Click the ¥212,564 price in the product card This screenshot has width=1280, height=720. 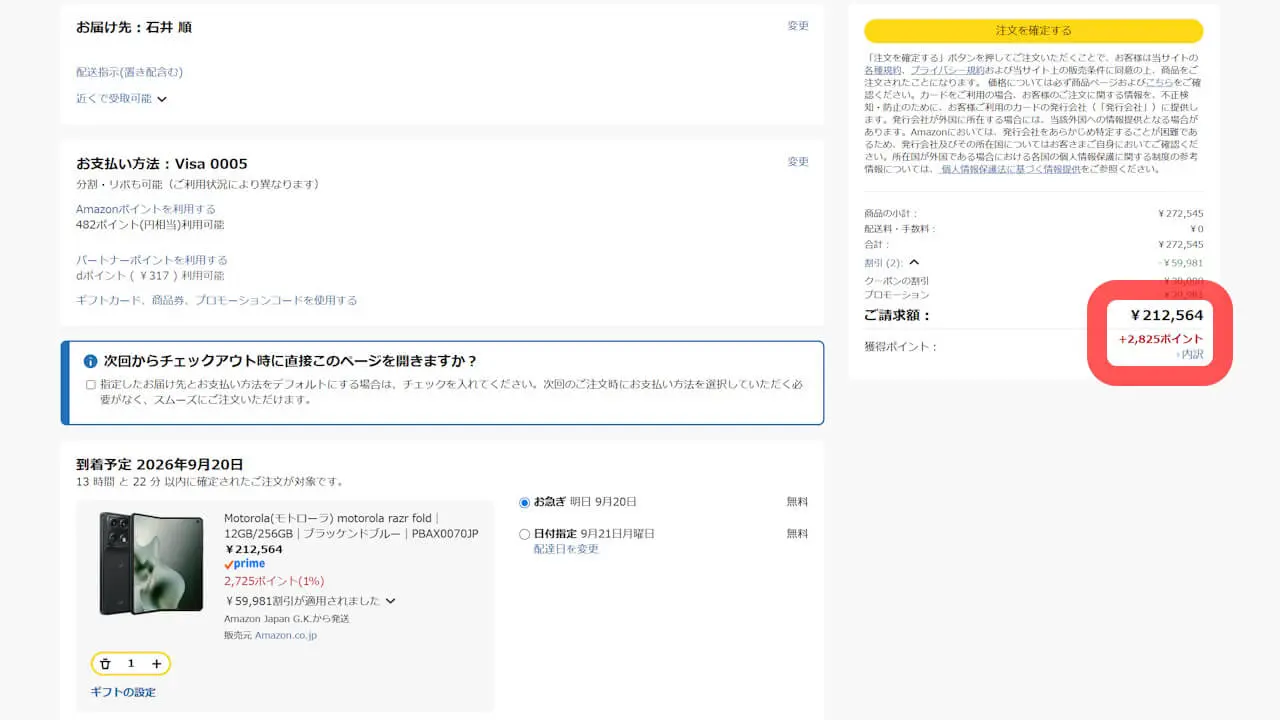click(x=254, y=549)
